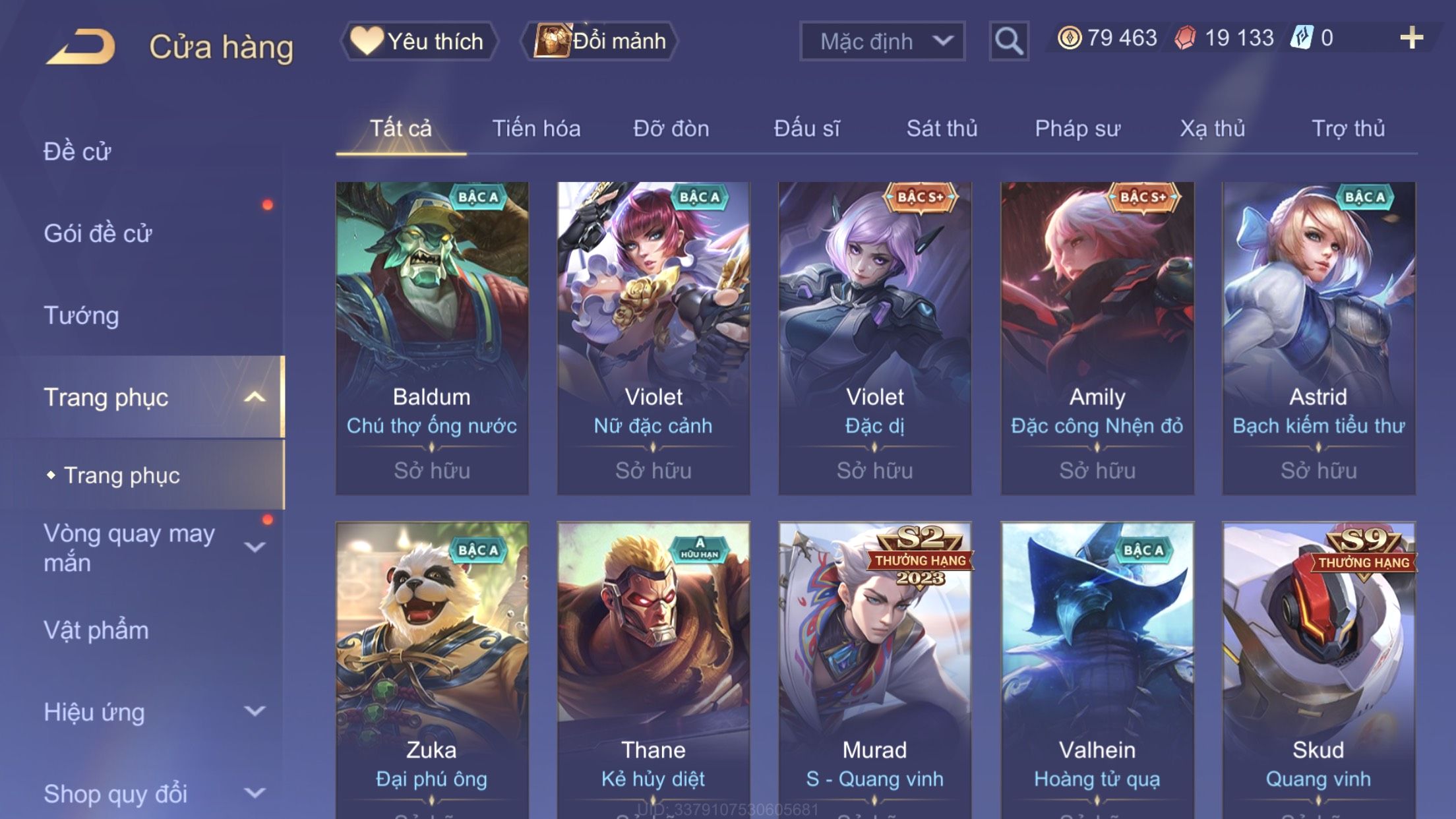
Task: Open the Mặc định sort dropdown
Action: pos(882,41)
